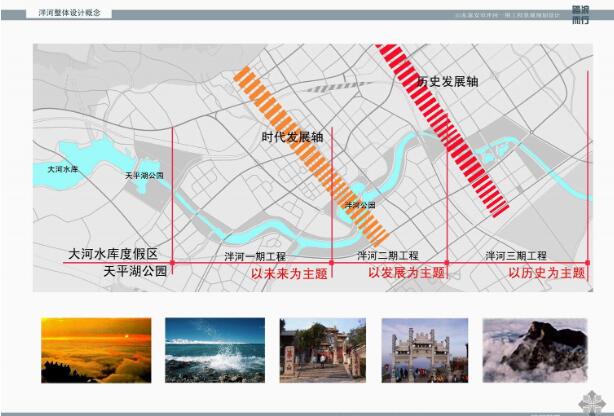Click the large 天平湖公园 text below the timeline
The width and height of the screenshot is (614, 416).
[x=135, y=271]
